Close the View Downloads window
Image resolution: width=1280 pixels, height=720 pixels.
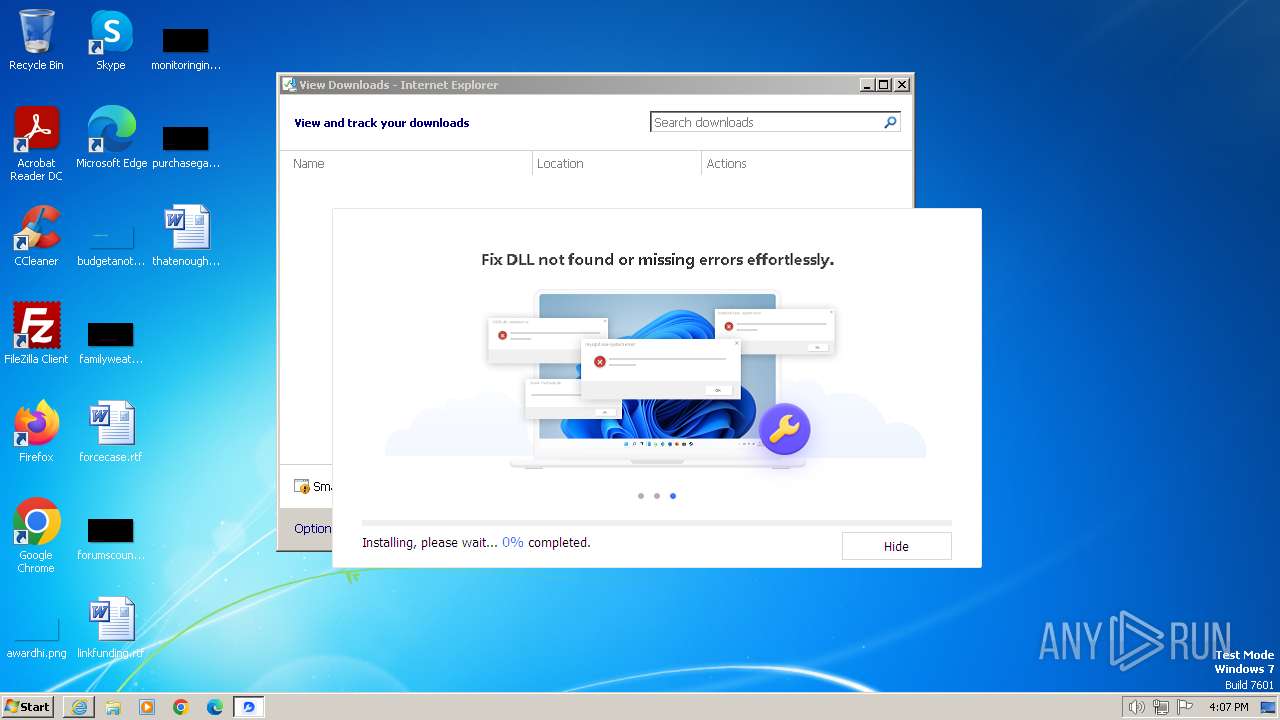[902, 85]
